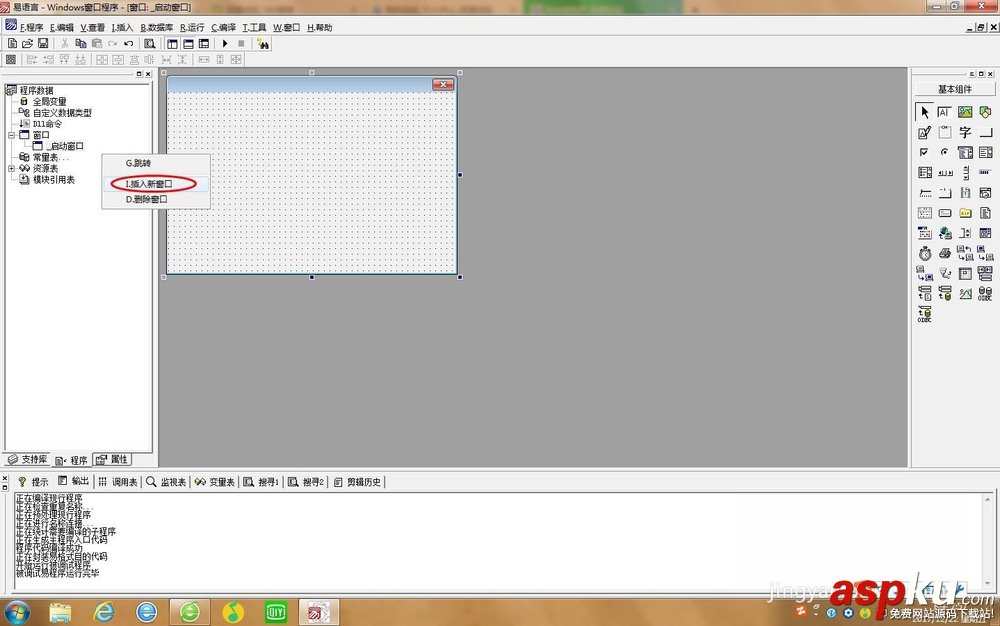
Task: Pick the Table grid component icon
Action: [x=965, y=273]
